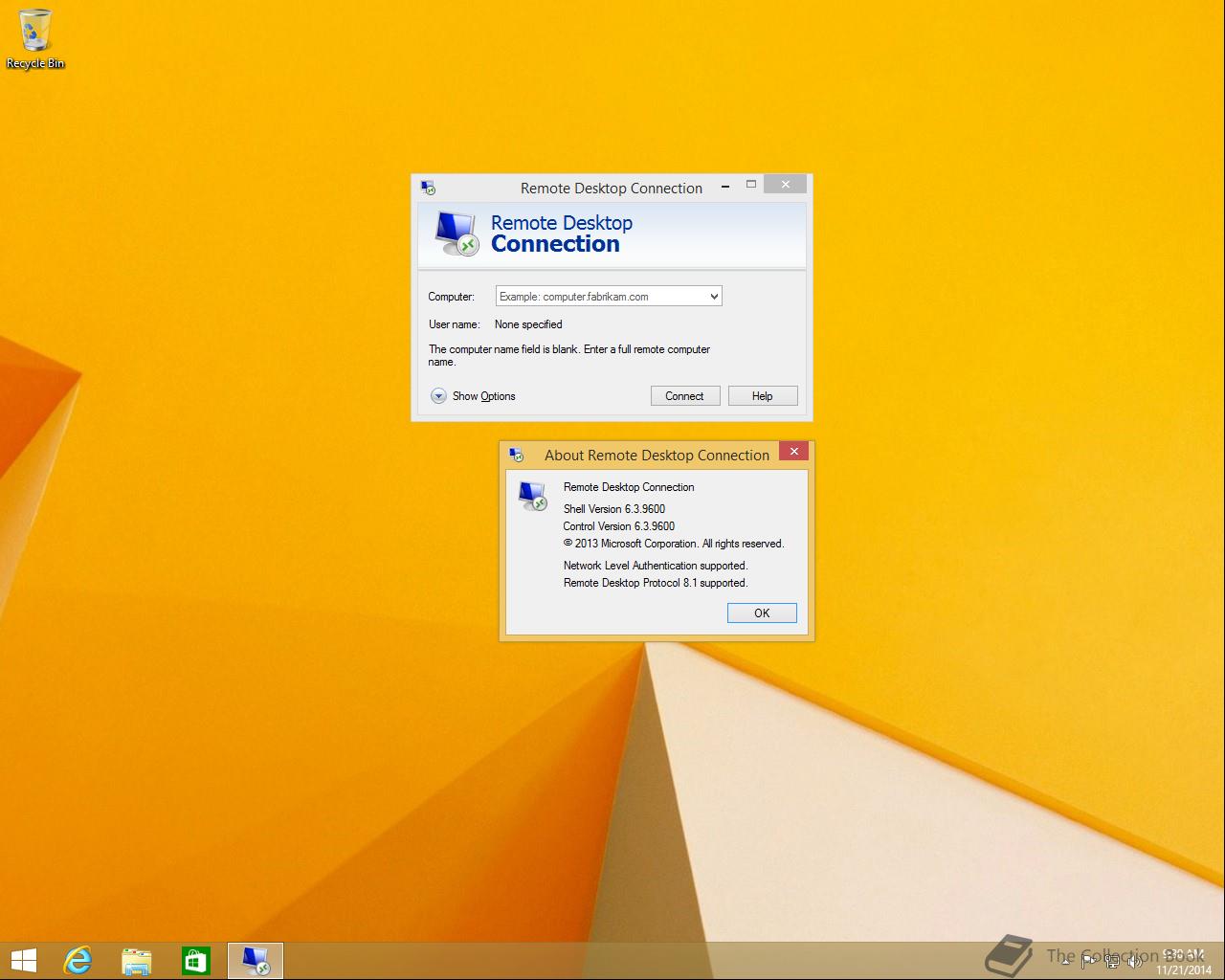The width and height of the screenshot is (1225, 980).
Task: Launch Internet Explorer from the taskbar
Action: 78,960
